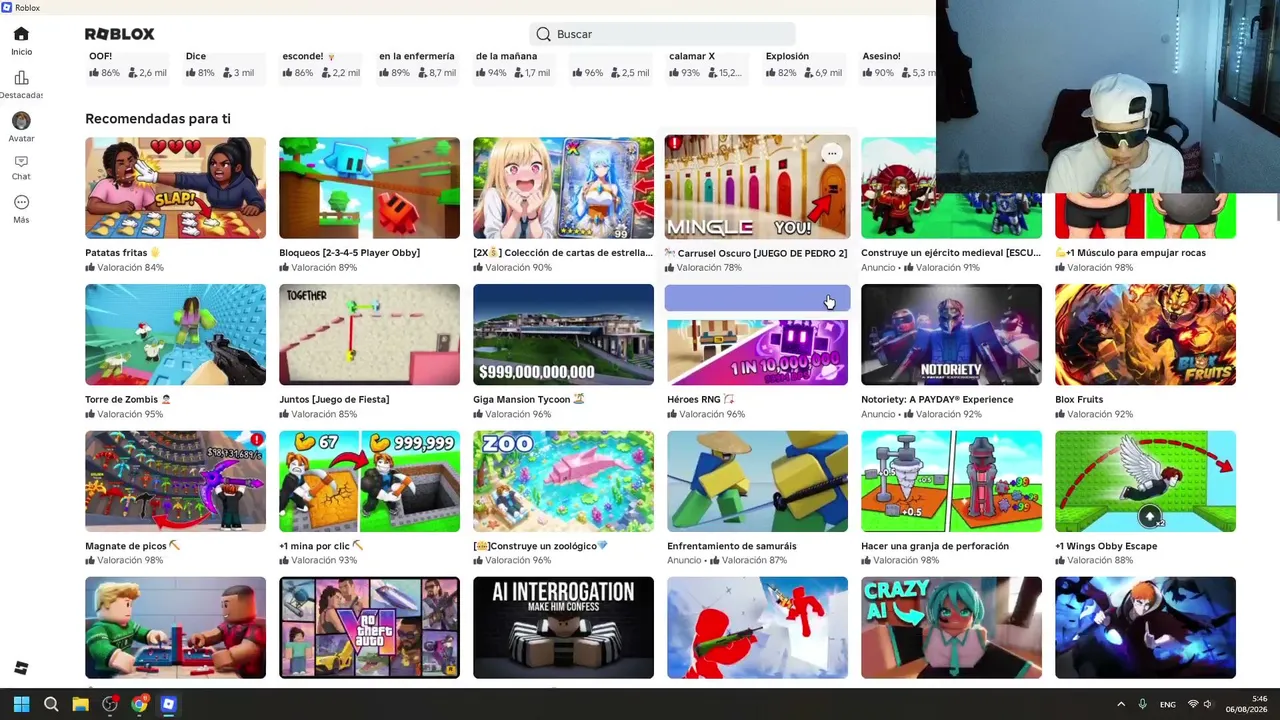The width and height of the screenshot is (1280, 720).
Task: Open the Torre de Zombis thumbnail
Action: click(x=175, y=335)
